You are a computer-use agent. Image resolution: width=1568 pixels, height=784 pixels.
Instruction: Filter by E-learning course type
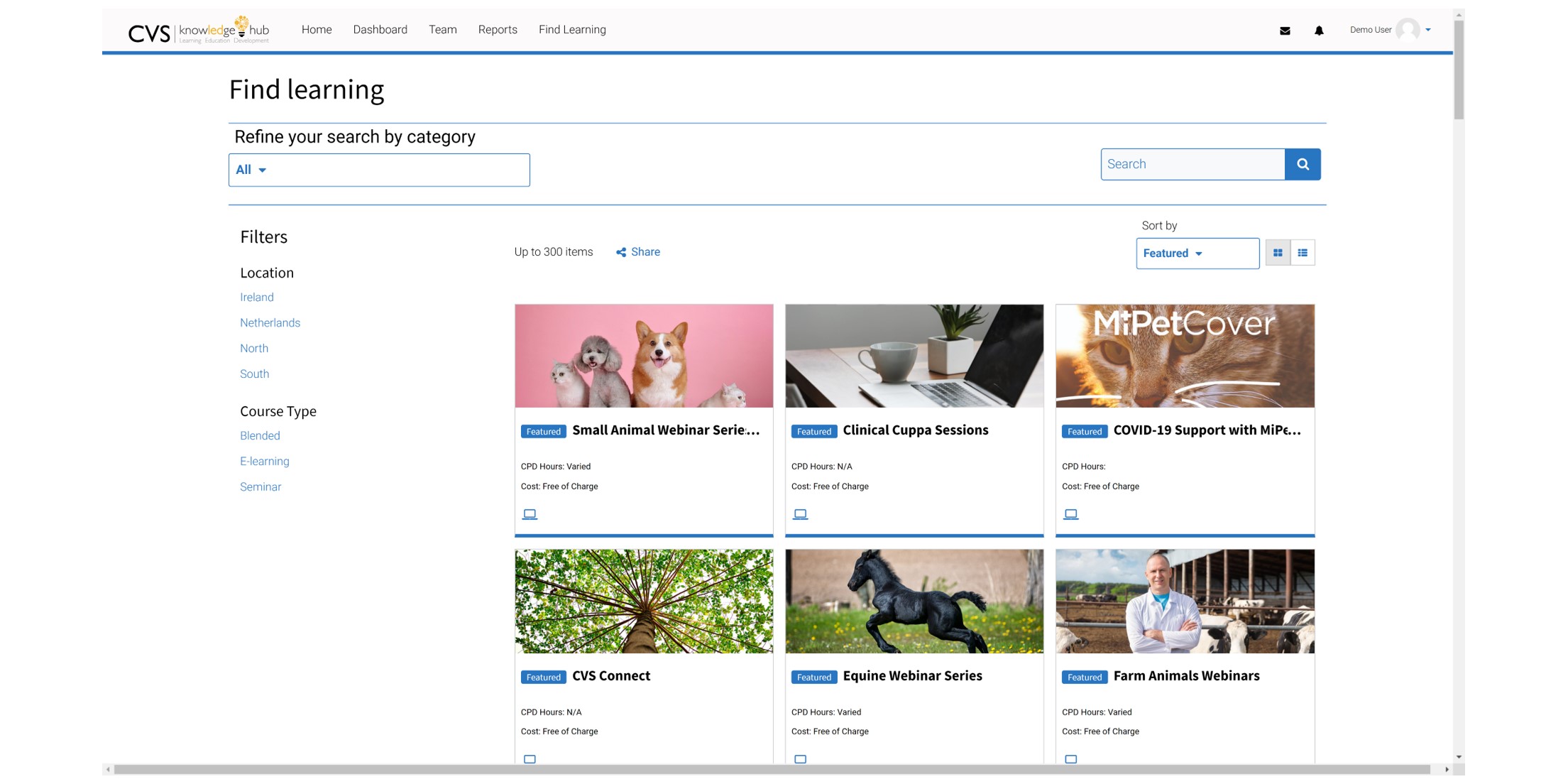(x=264, y=462)
